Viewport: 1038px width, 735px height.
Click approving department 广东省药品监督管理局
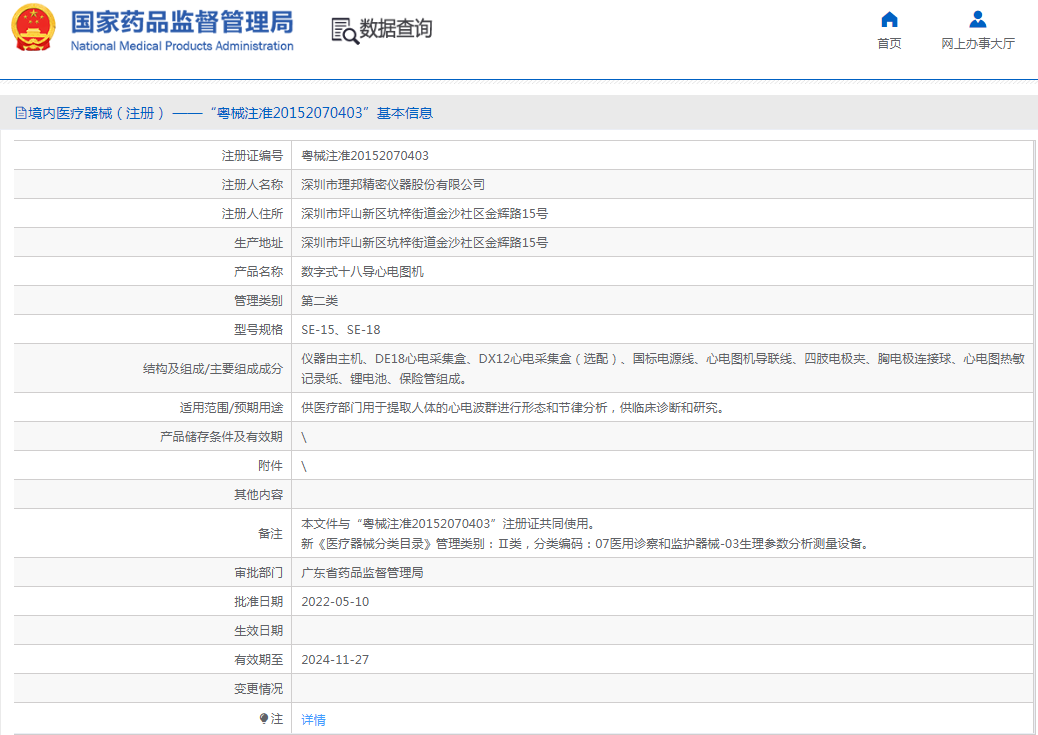(362, 573)
